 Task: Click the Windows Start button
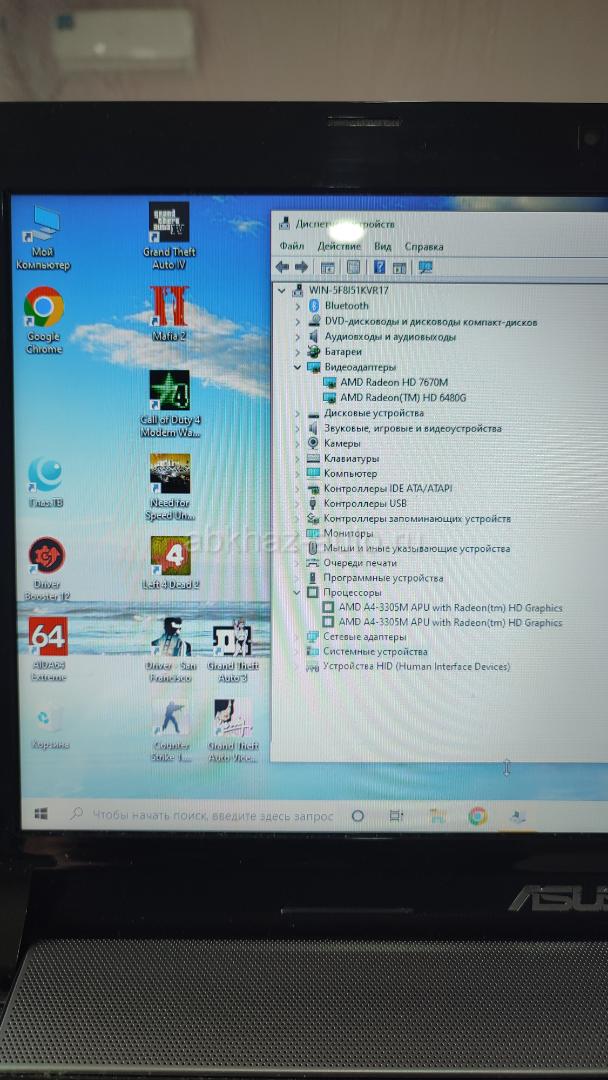click(x=41, y=815)
